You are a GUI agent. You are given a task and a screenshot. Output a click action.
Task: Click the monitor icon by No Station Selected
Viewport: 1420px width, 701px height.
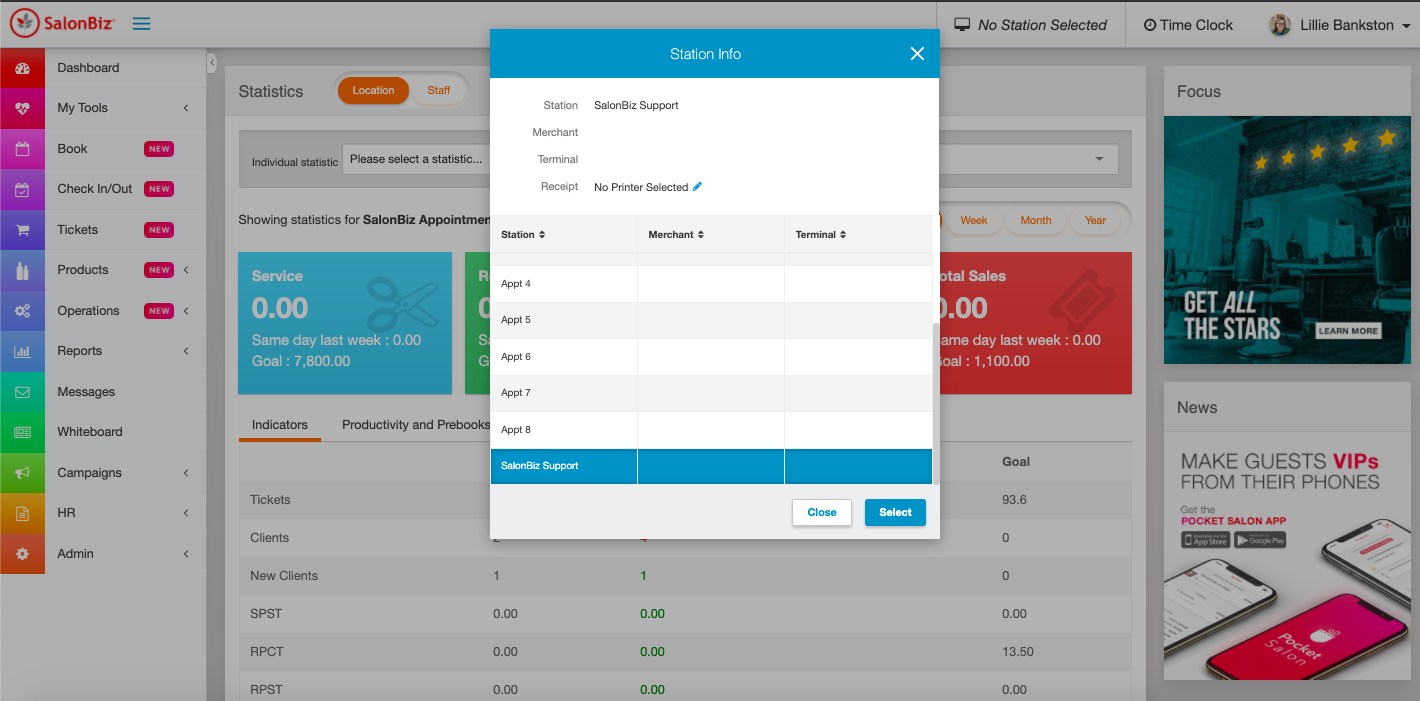pyautogui.click(x=962, y=24)
